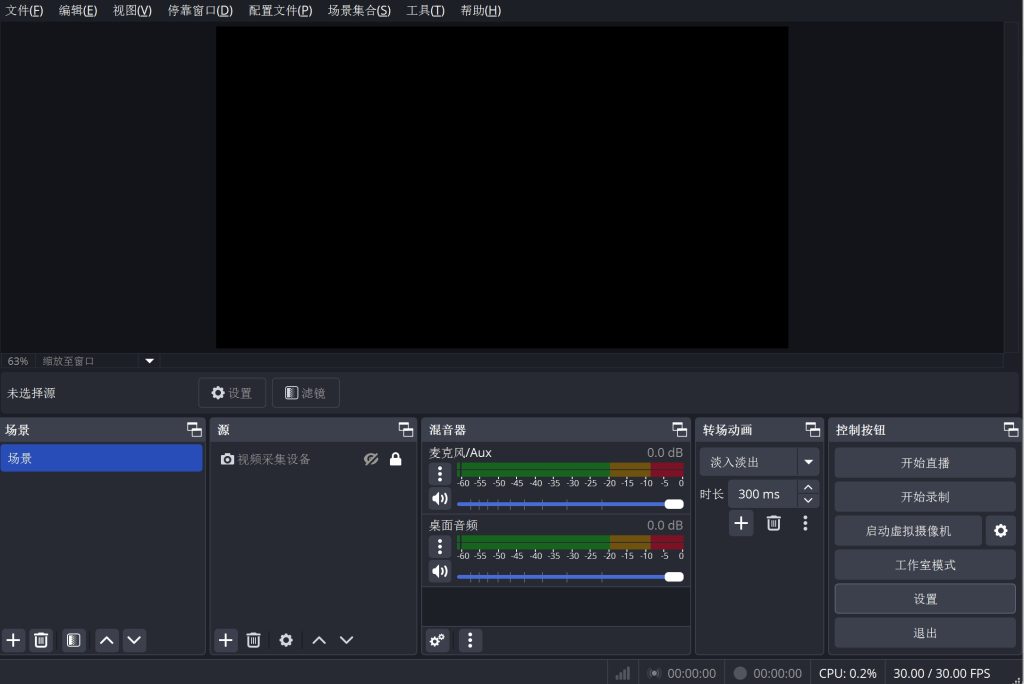Toggle lock on 视频采集设备 source
This screenshot has height=684, width=1024.
pyautogui.click(x=396, y=459)
